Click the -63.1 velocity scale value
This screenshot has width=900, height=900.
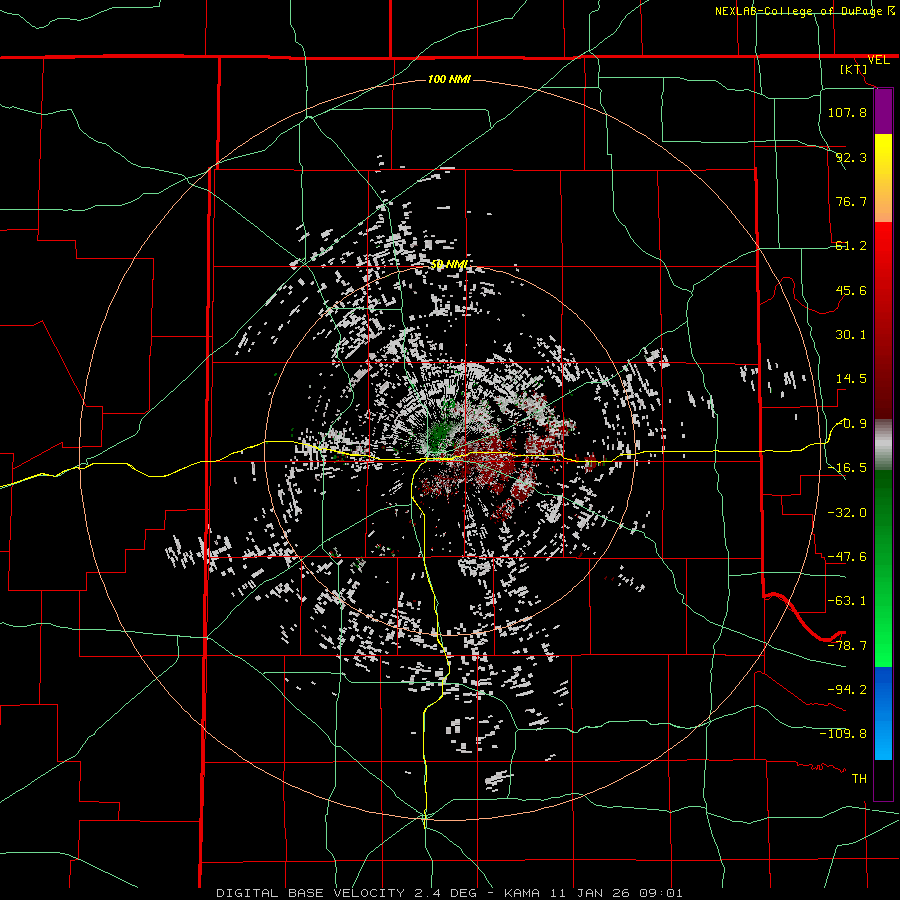[847, 601]
